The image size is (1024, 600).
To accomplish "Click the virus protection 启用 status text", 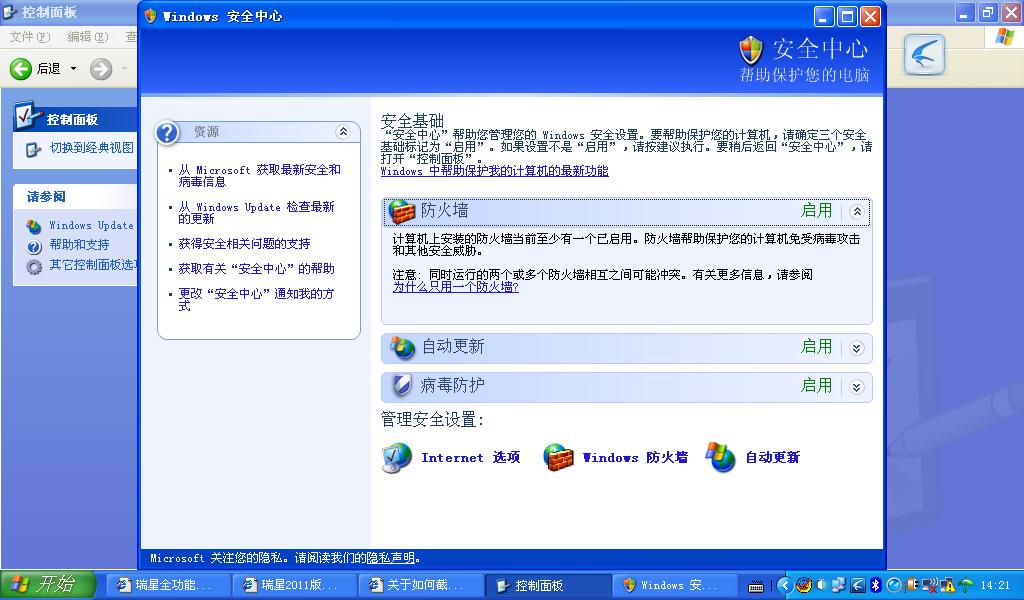I will click(x=816, y=386).
